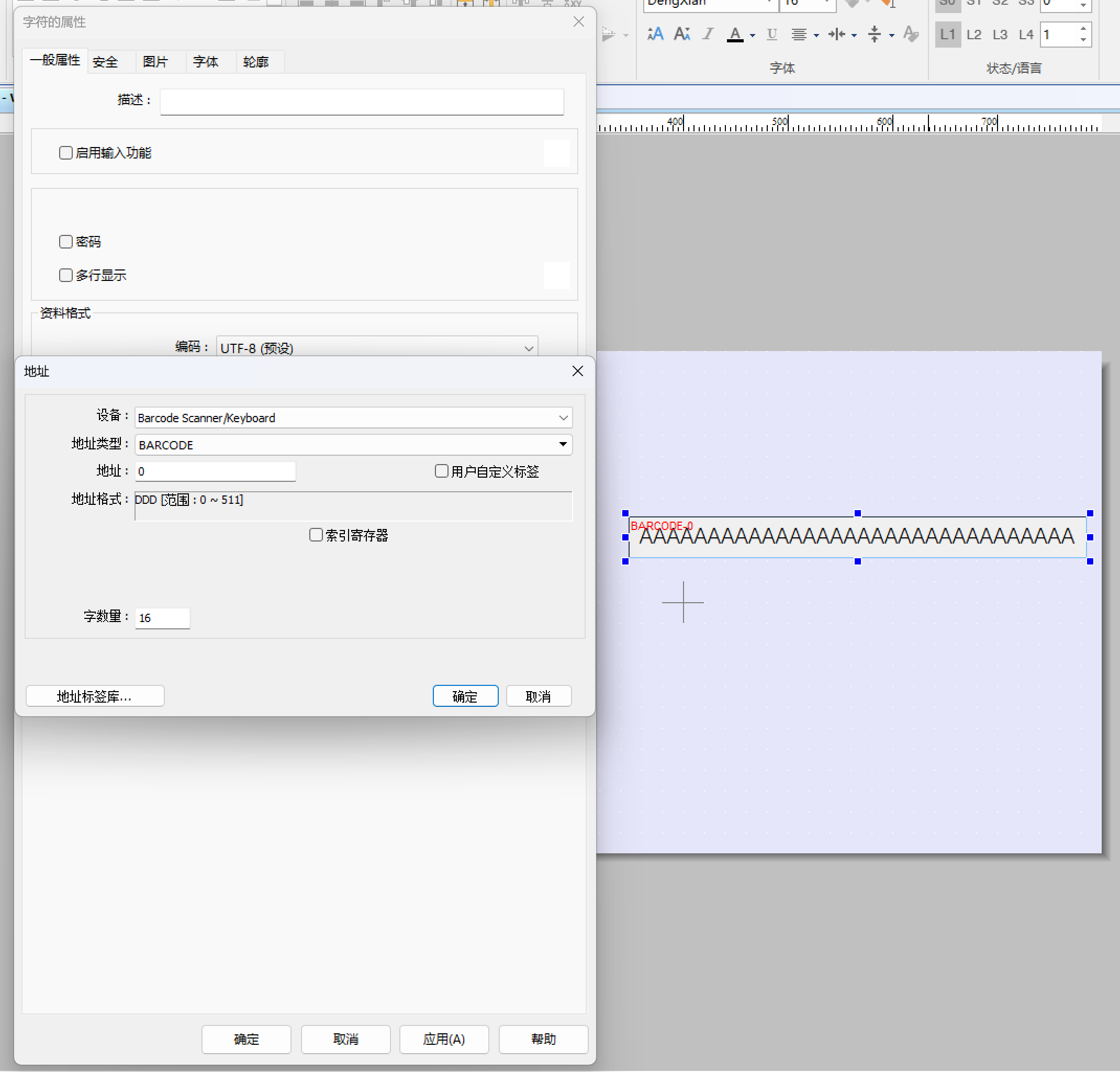Click the text alignment icon
The image size is (1120, 1072).
(x=799, y=35)
